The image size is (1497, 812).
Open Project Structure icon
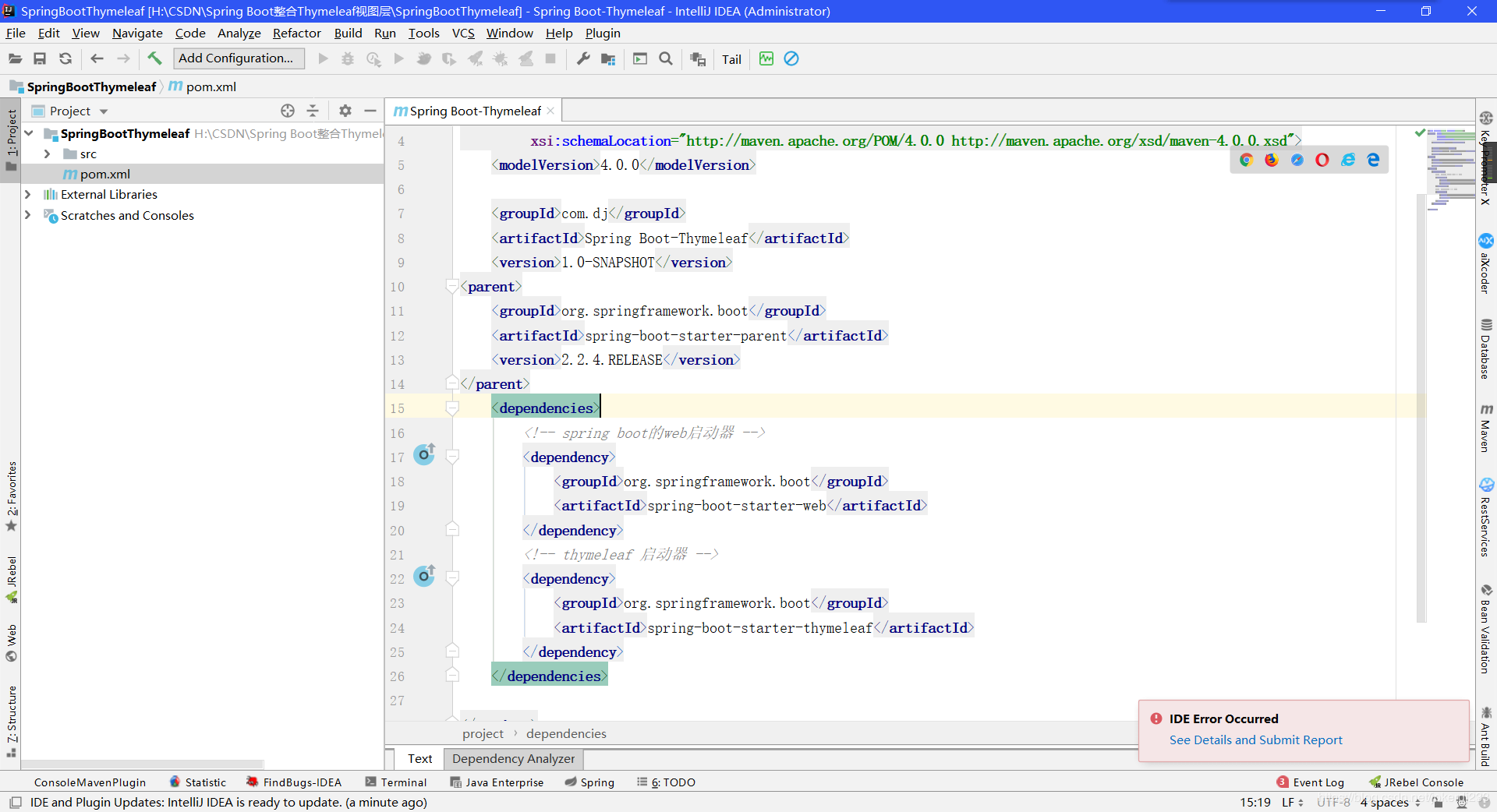pos(608,58)
